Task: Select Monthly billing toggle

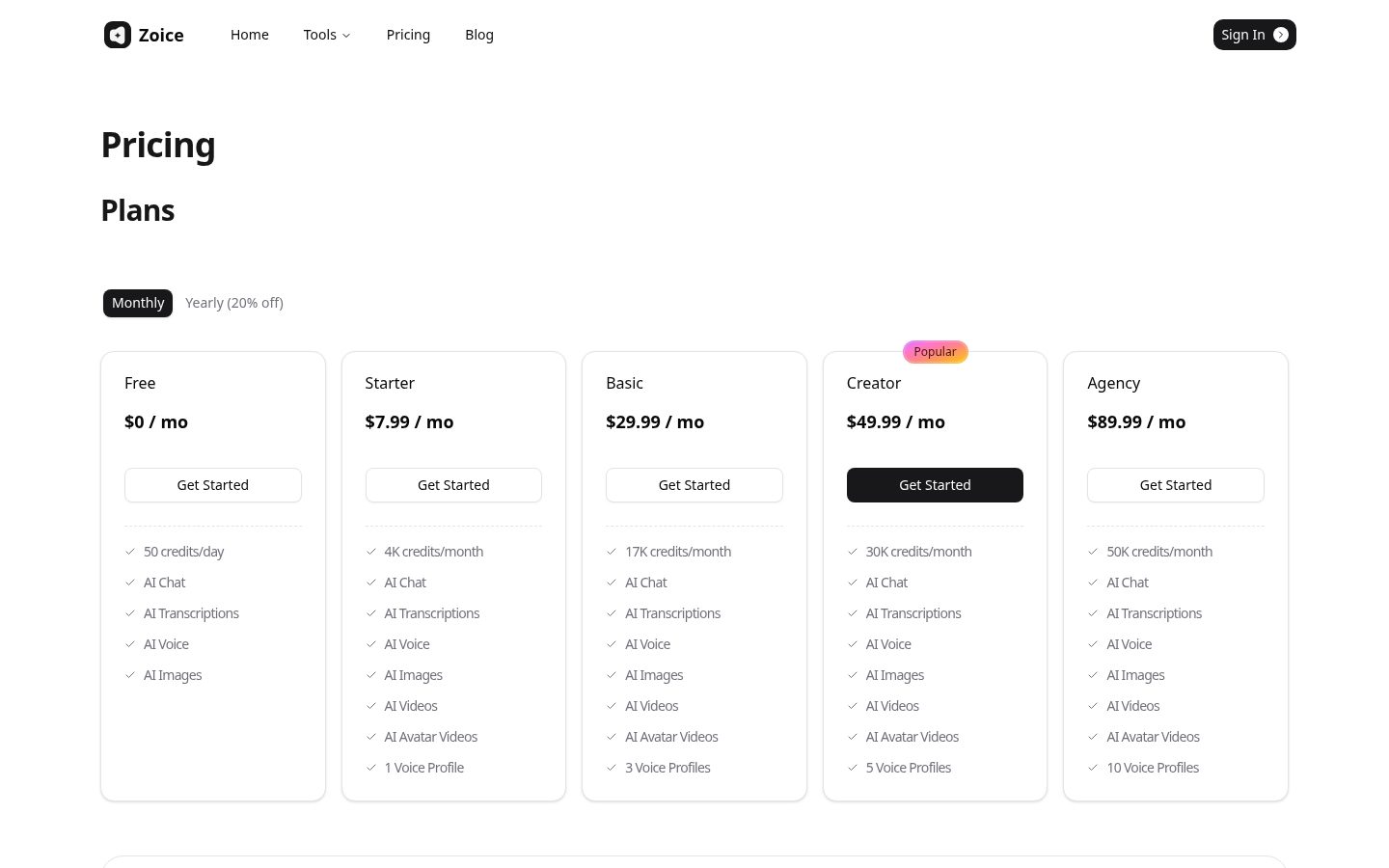Action: (138, 303)
